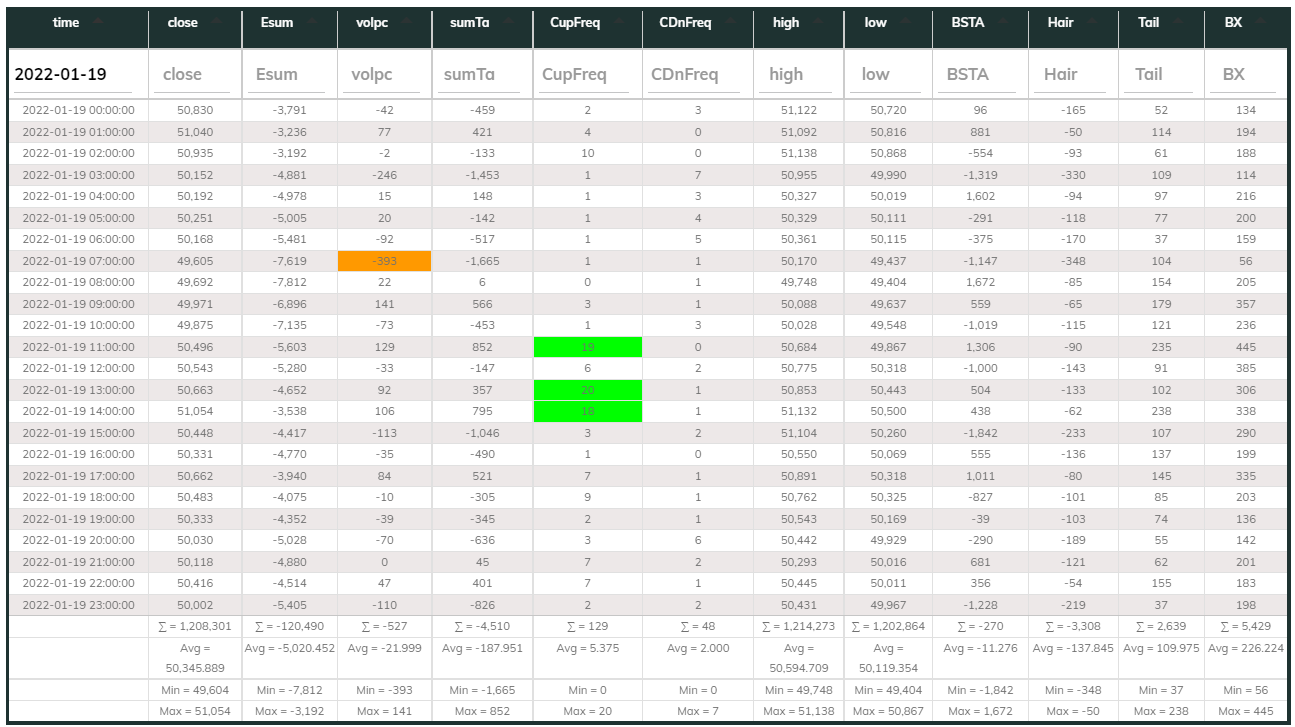
Task: Focus the high filter input
Action: tap(799, 75)
